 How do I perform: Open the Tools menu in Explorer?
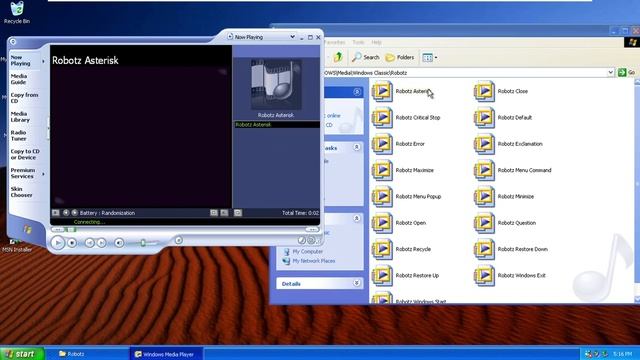[358, 42]
